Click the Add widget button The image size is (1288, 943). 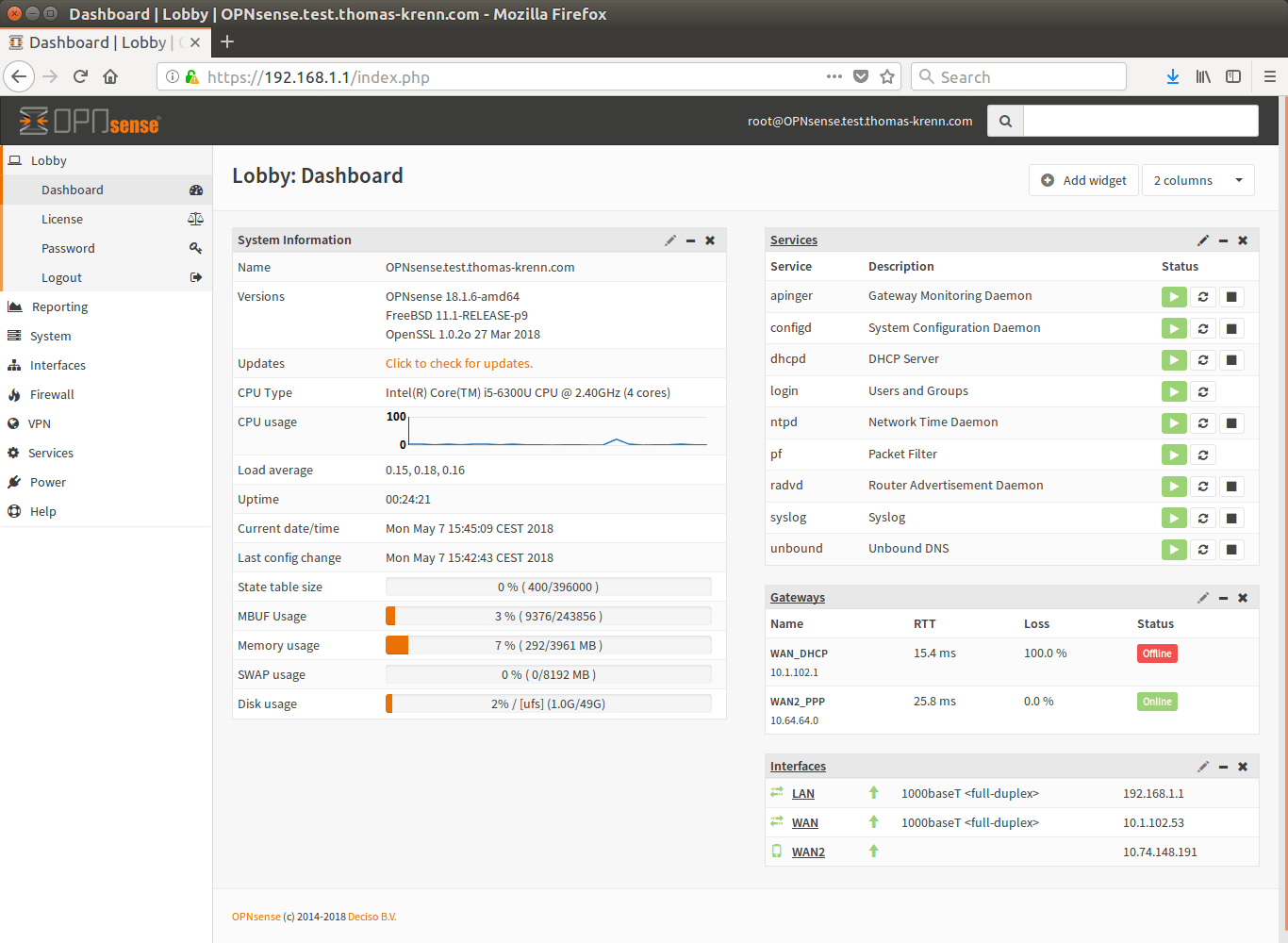pyautogui.click(x=1083, y=180)
